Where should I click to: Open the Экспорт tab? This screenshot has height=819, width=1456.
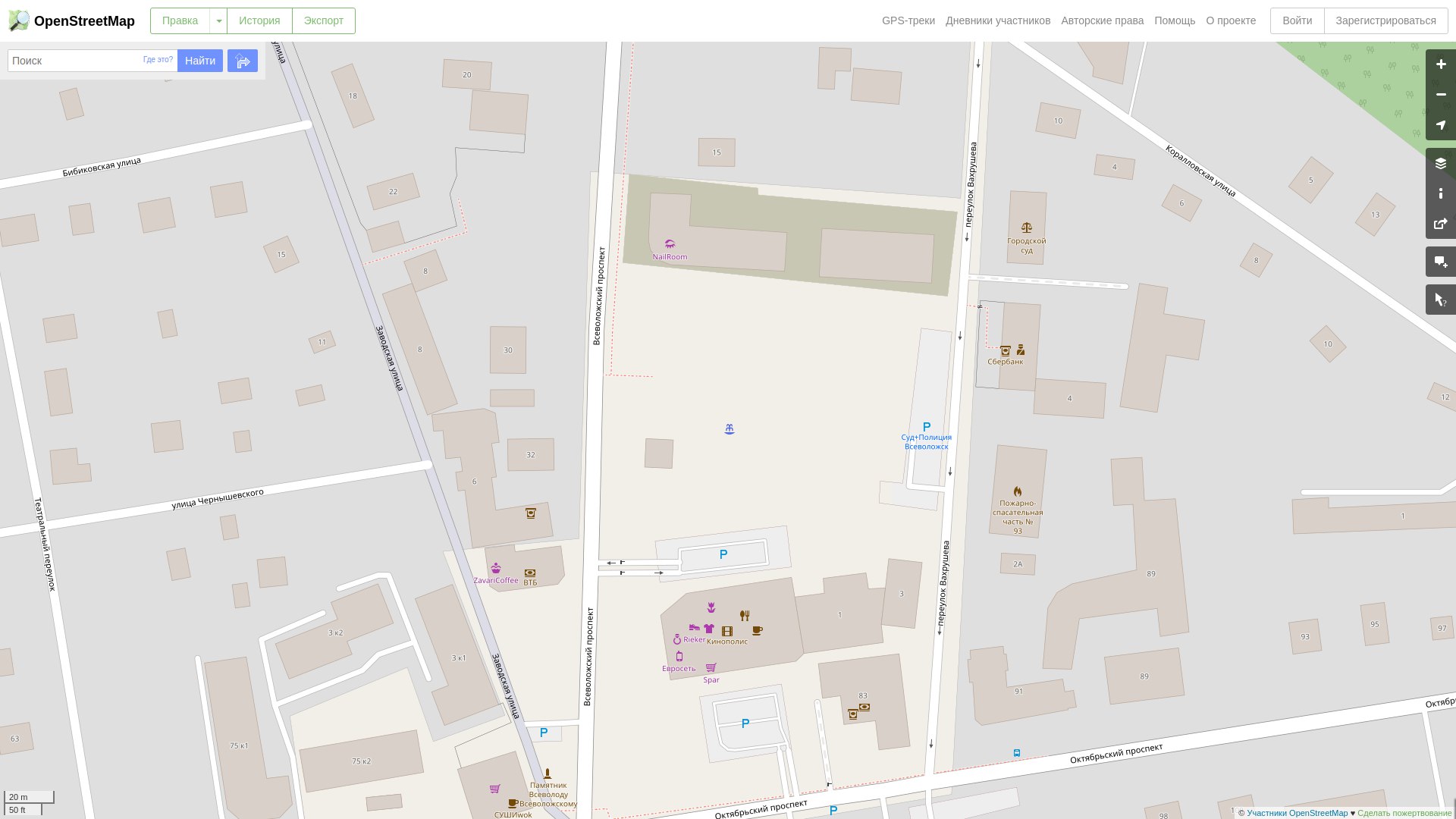[324, 21]
